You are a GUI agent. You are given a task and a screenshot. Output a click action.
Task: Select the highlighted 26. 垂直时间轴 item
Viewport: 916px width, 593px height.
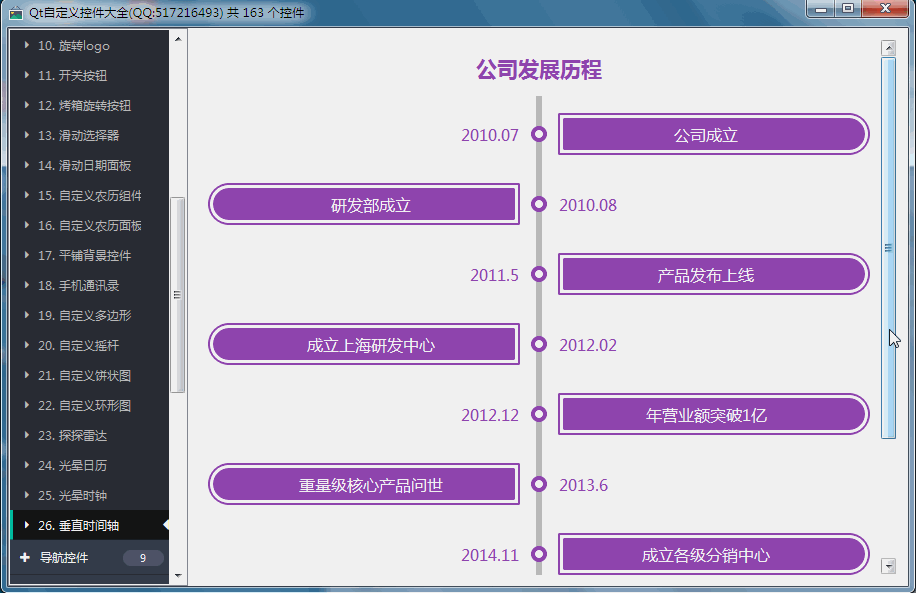point(80,525)
